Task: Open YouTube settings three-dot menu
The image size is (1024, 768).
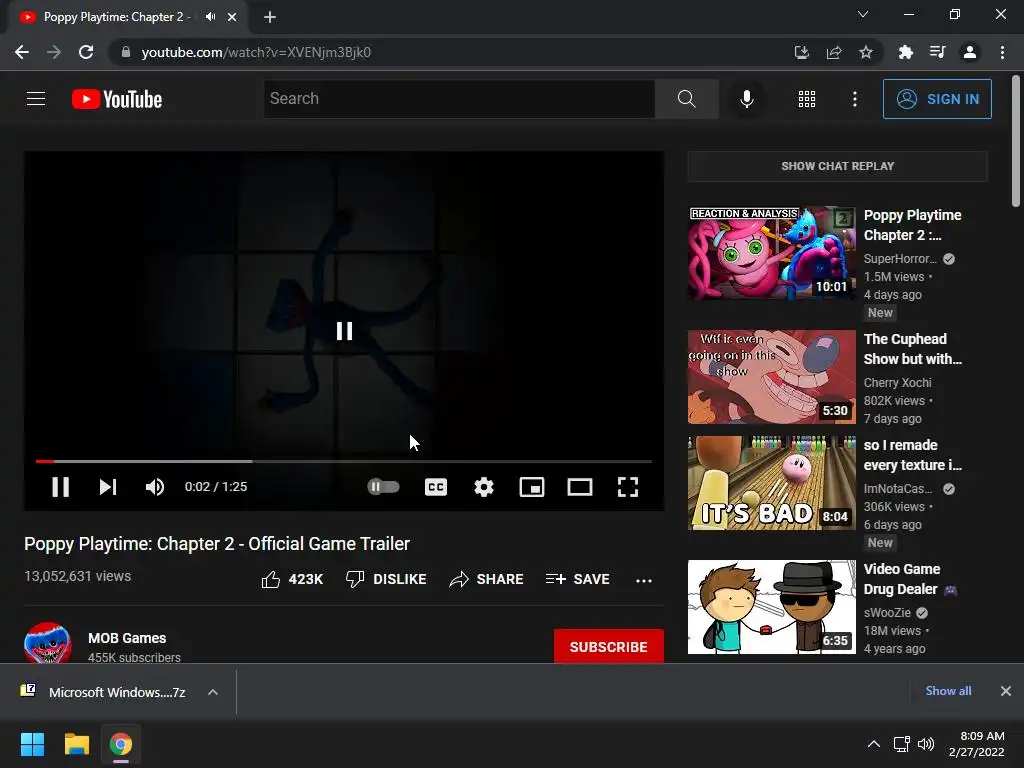Action: [x=854, y=99]
